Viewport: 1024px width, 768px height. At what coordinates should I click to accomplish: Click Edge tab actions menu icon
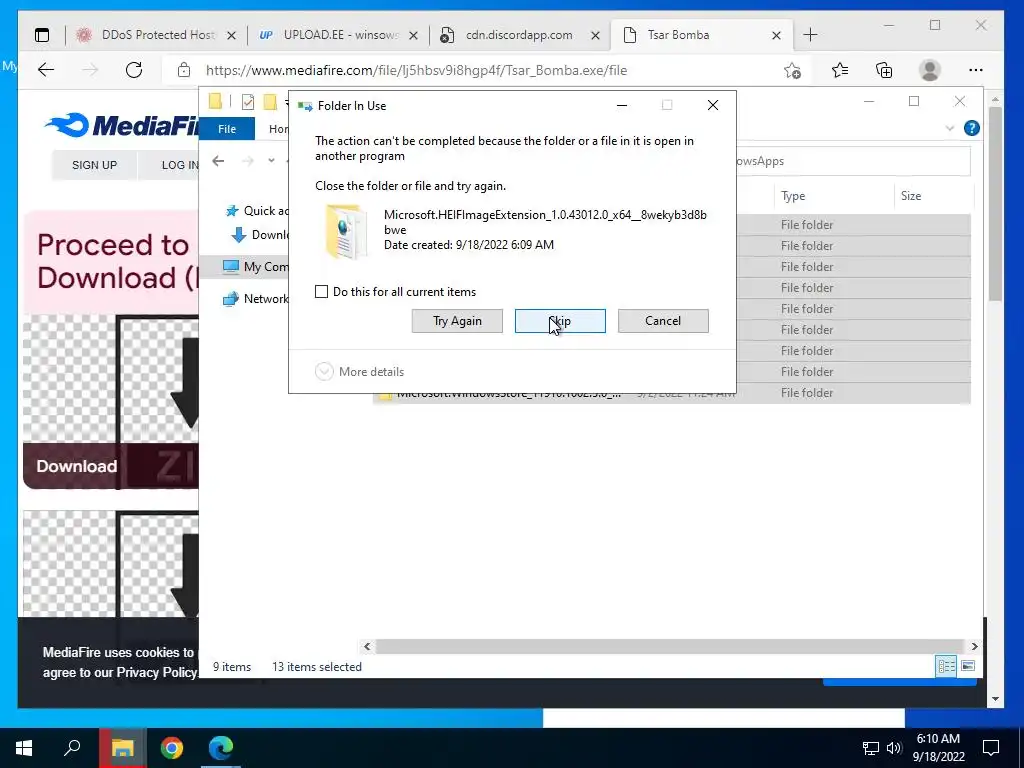(42, 35)
